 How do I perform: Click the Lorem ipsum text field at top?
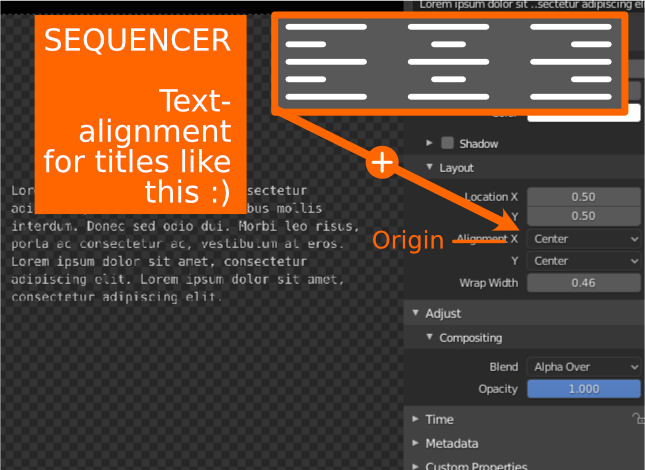(x=531, y=5)
